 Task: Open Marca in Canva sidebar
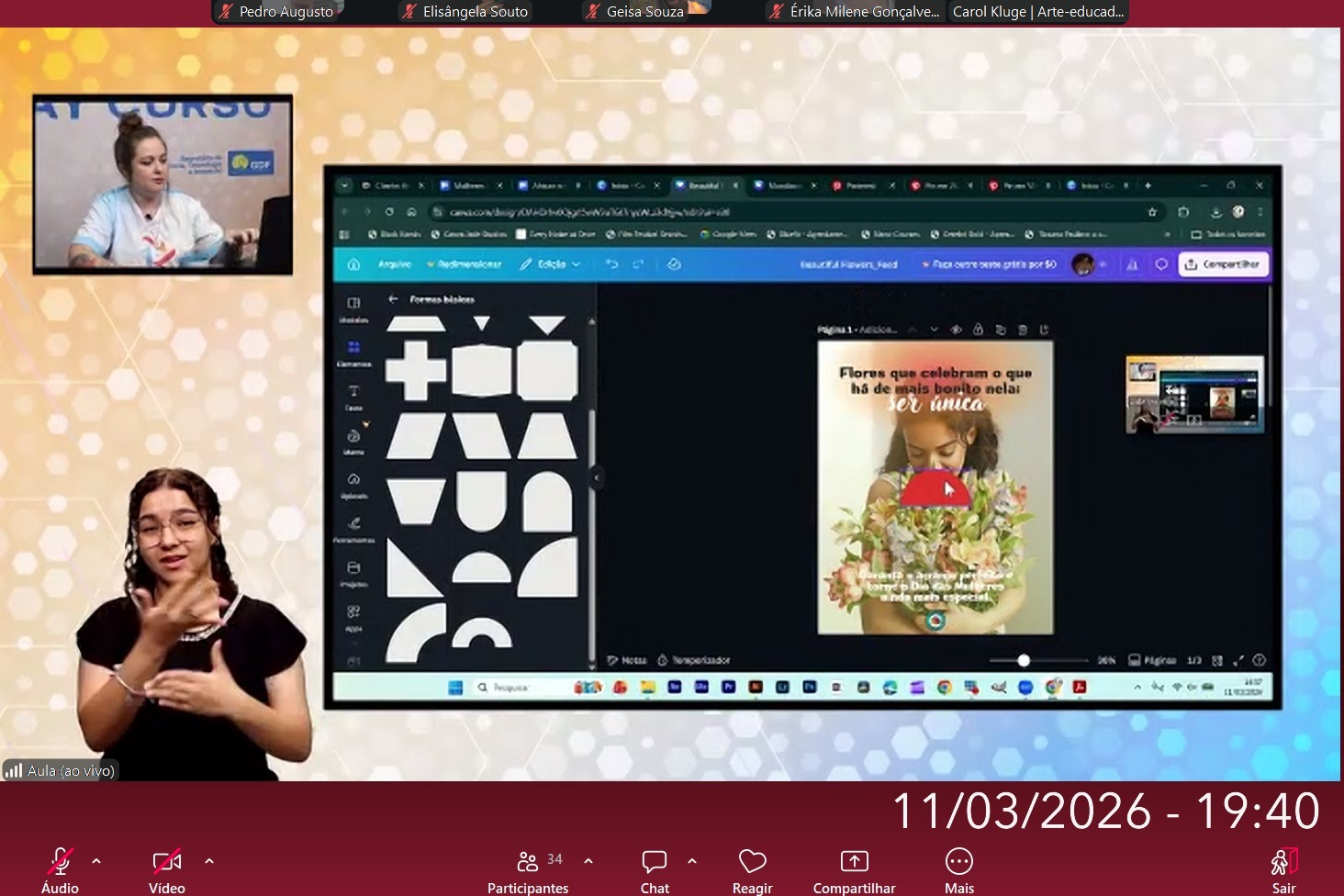[353, 442]
